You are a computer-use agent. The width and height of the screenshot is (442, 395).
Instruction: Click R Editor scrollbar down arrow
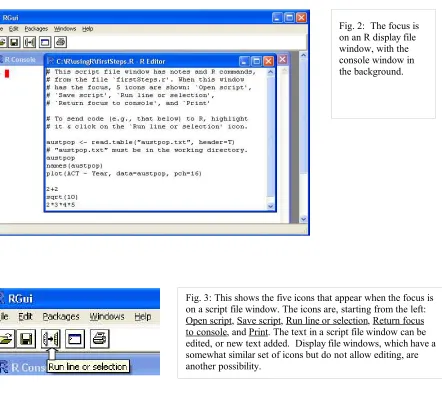(x=271, y=206)
